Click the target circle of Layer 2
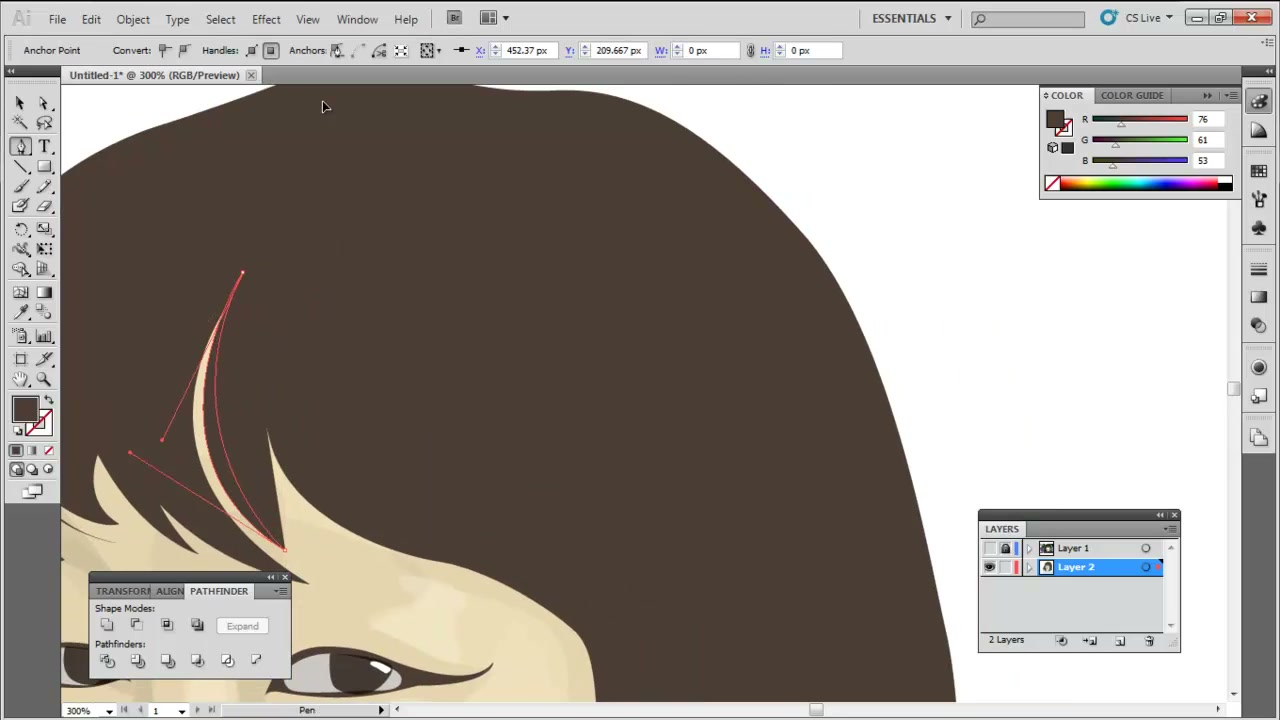The image size is (1280, 720). click(1146, 567)
